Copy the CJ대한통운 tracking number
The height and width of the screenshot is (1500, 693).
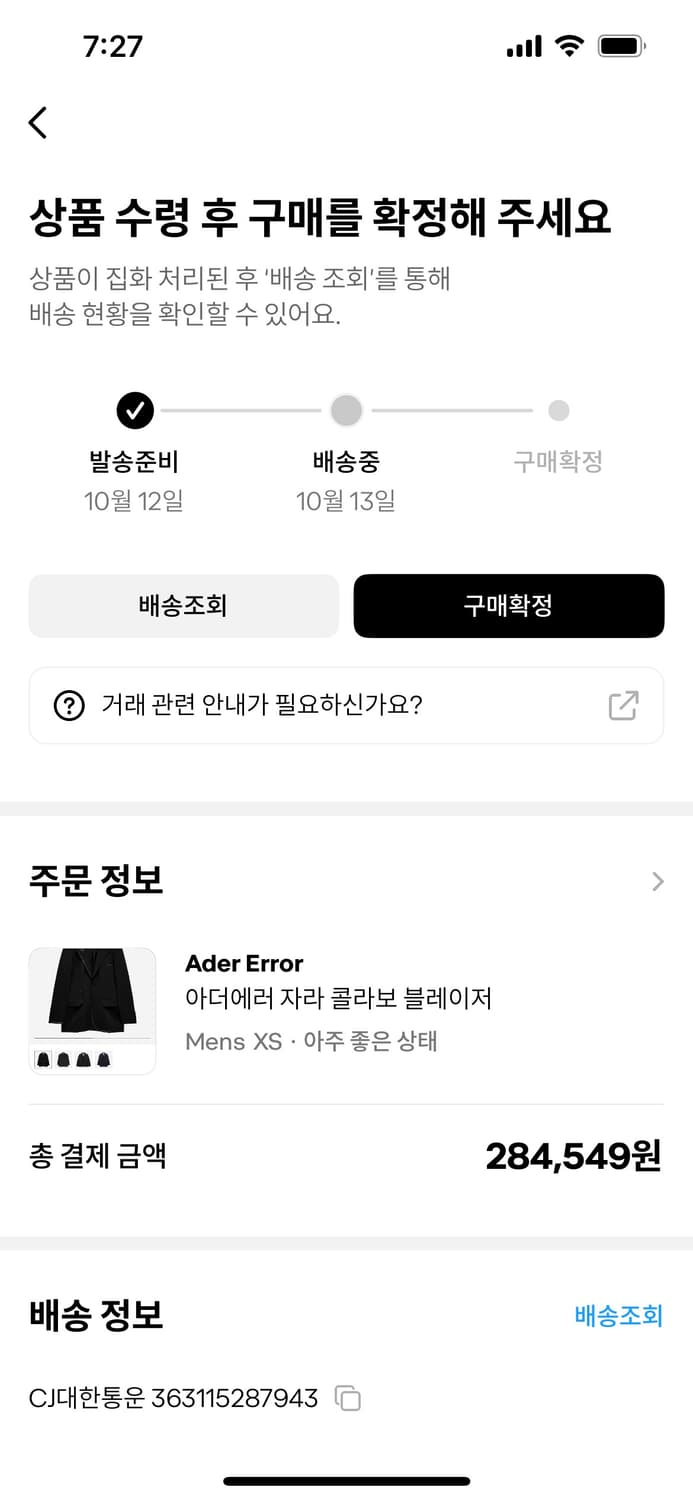pos(347,1398)
